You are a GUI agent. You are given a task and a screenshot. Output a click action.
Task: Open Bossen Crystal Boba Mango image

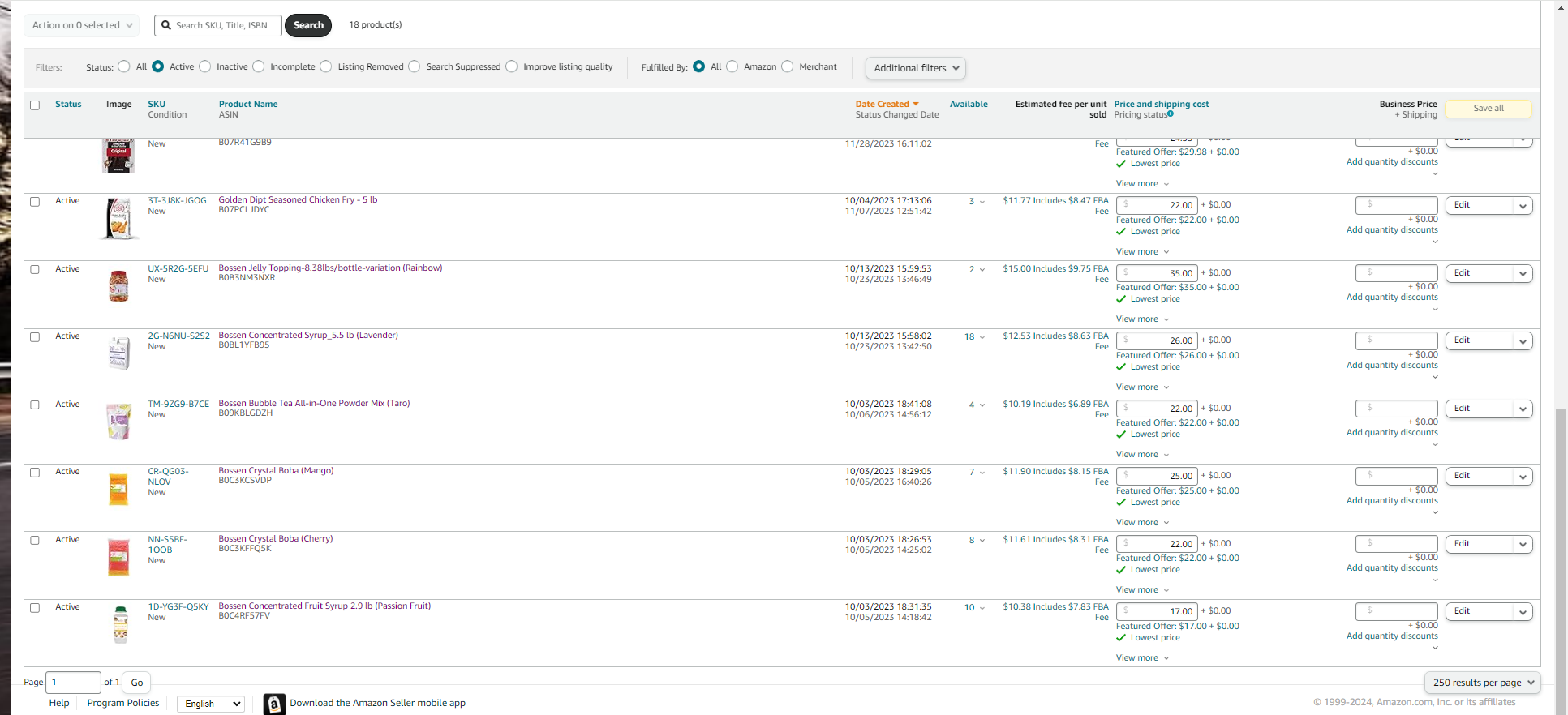pos(119,489)
